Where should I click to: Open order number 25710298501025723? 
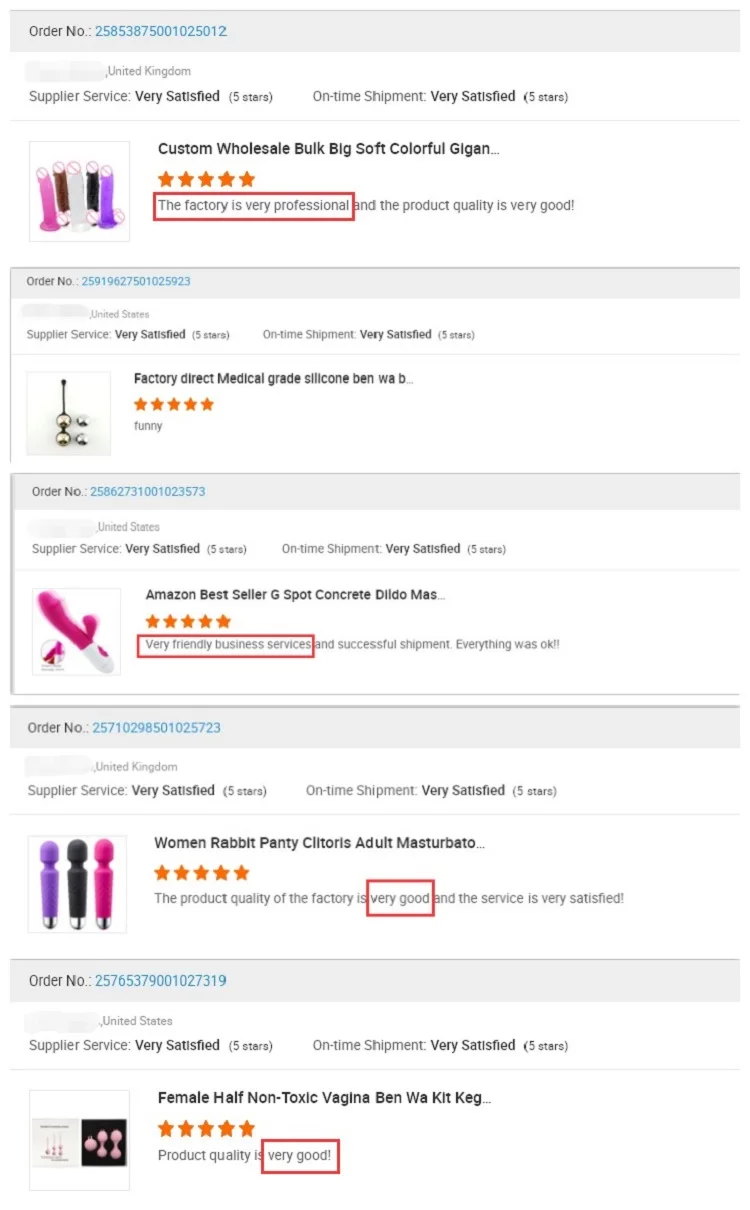click(x=156, y=728)
